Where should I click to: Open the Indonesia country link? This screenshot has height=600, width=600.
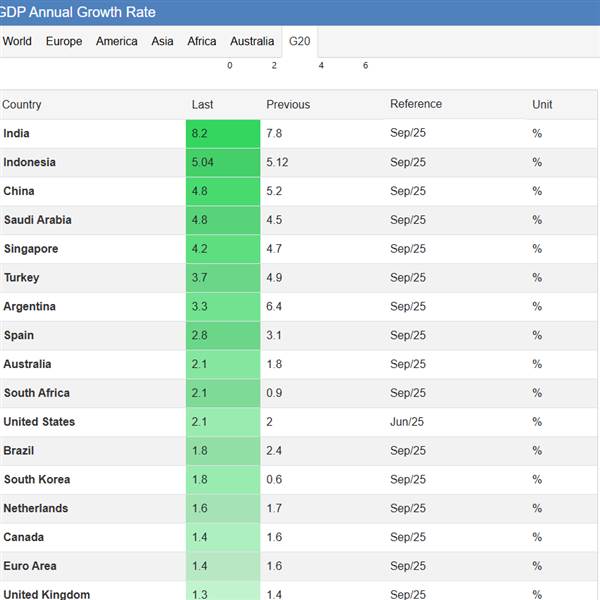click(30, 163)
